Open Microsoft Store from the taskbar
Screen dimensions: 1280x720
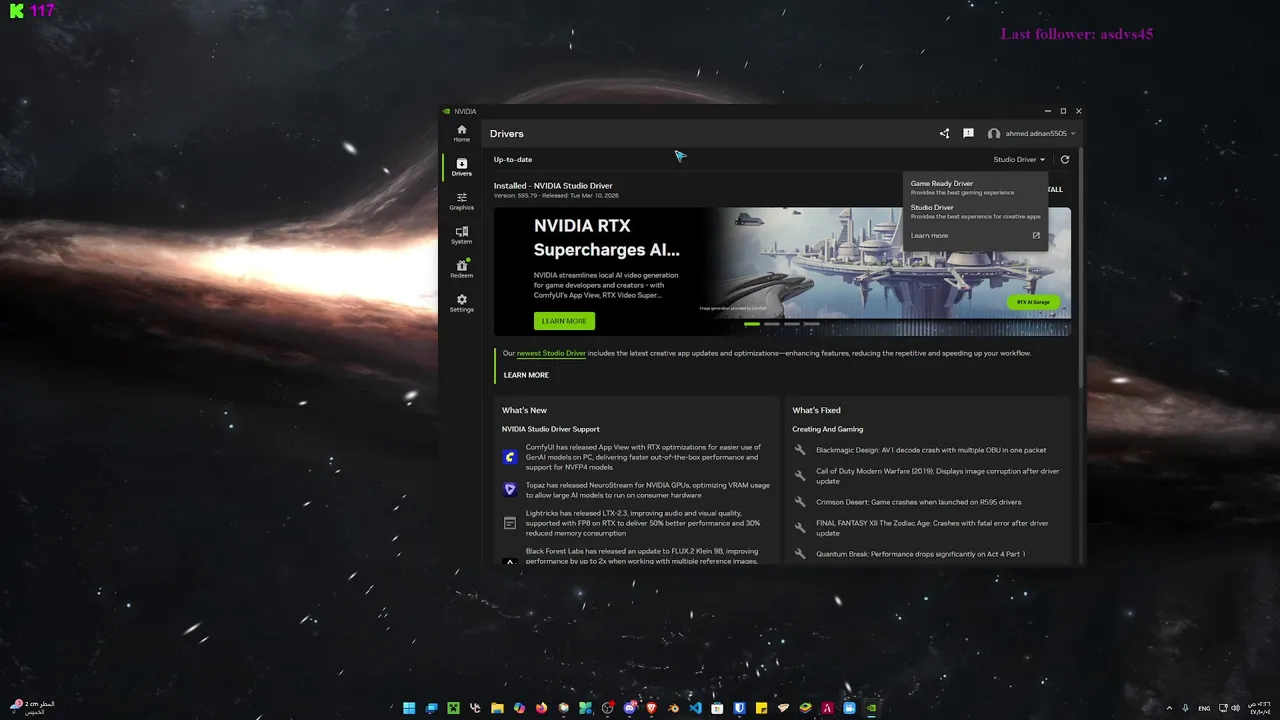tap(717, 708)
